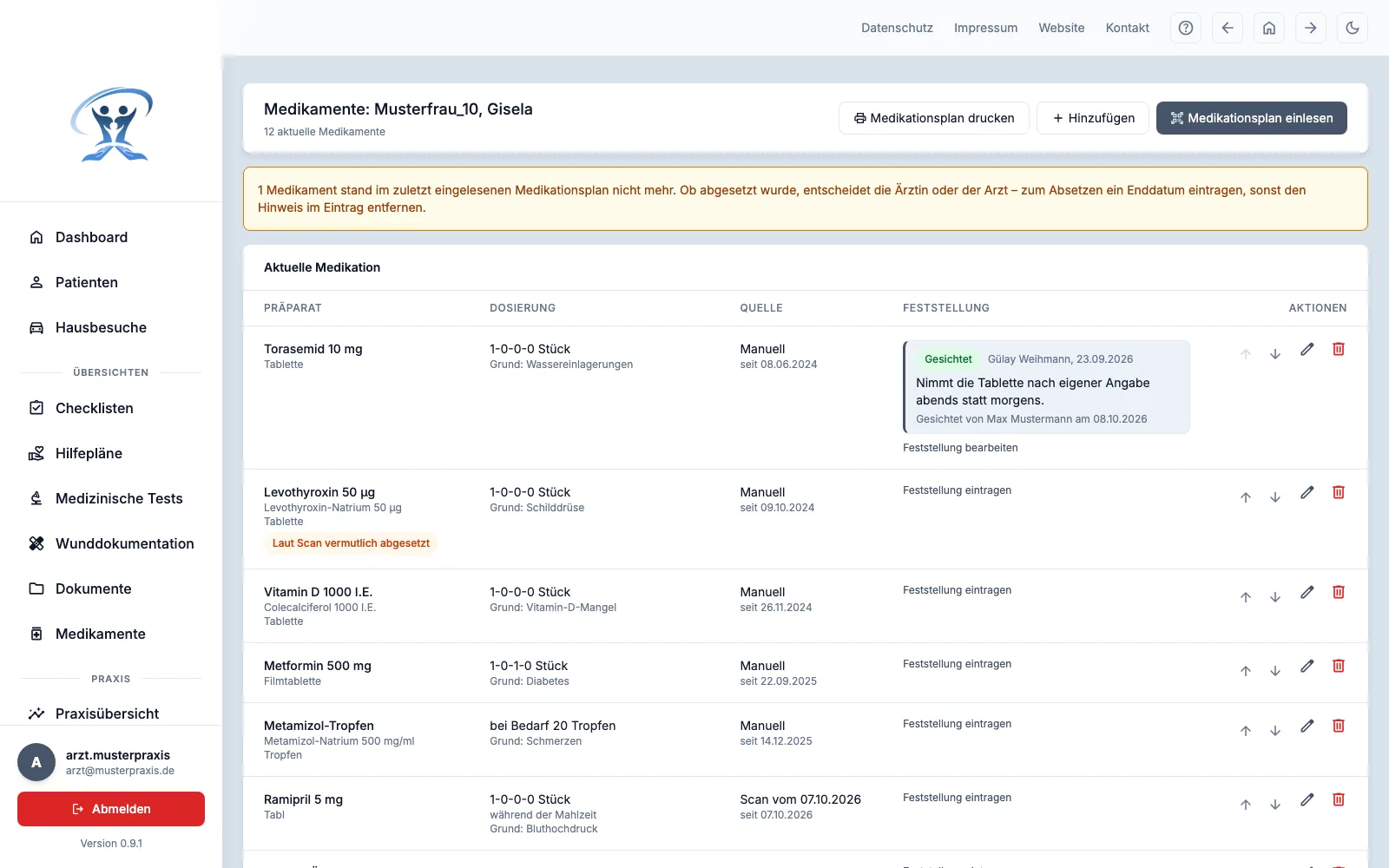Click Feststellung eintragen for Levothyroxin
This screenshot has height=868, width=1389.
[x=957, y=490]
